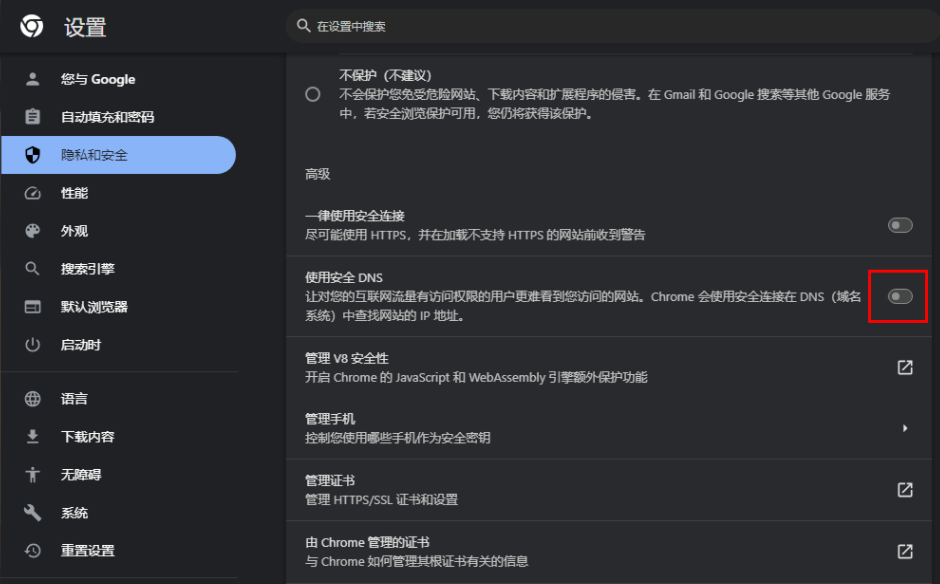Click the palette icon for 外观

pyautogui.click(x=32, y=231)
